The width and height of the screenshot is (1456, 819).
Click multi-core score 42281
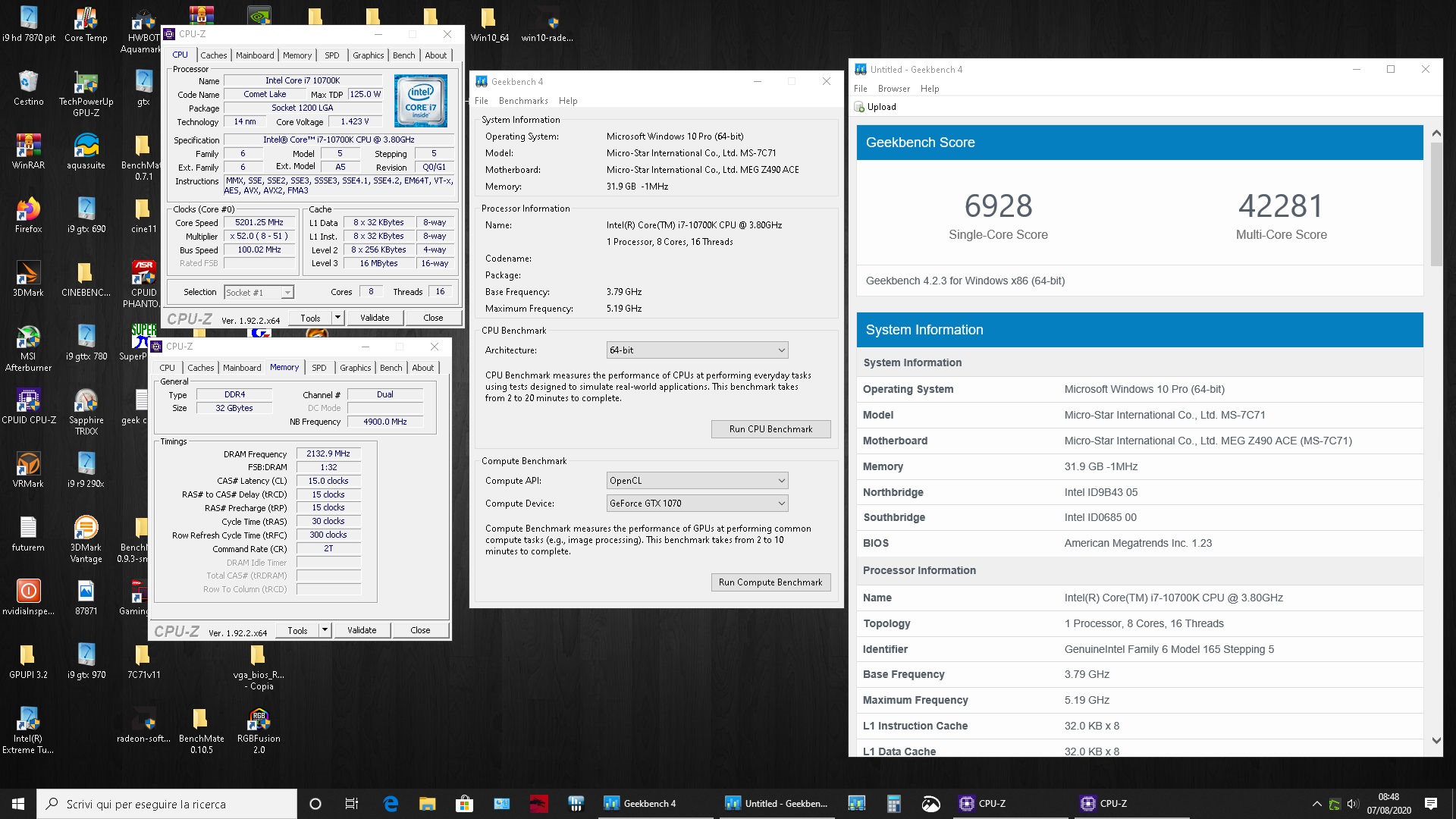point(1281,206)
